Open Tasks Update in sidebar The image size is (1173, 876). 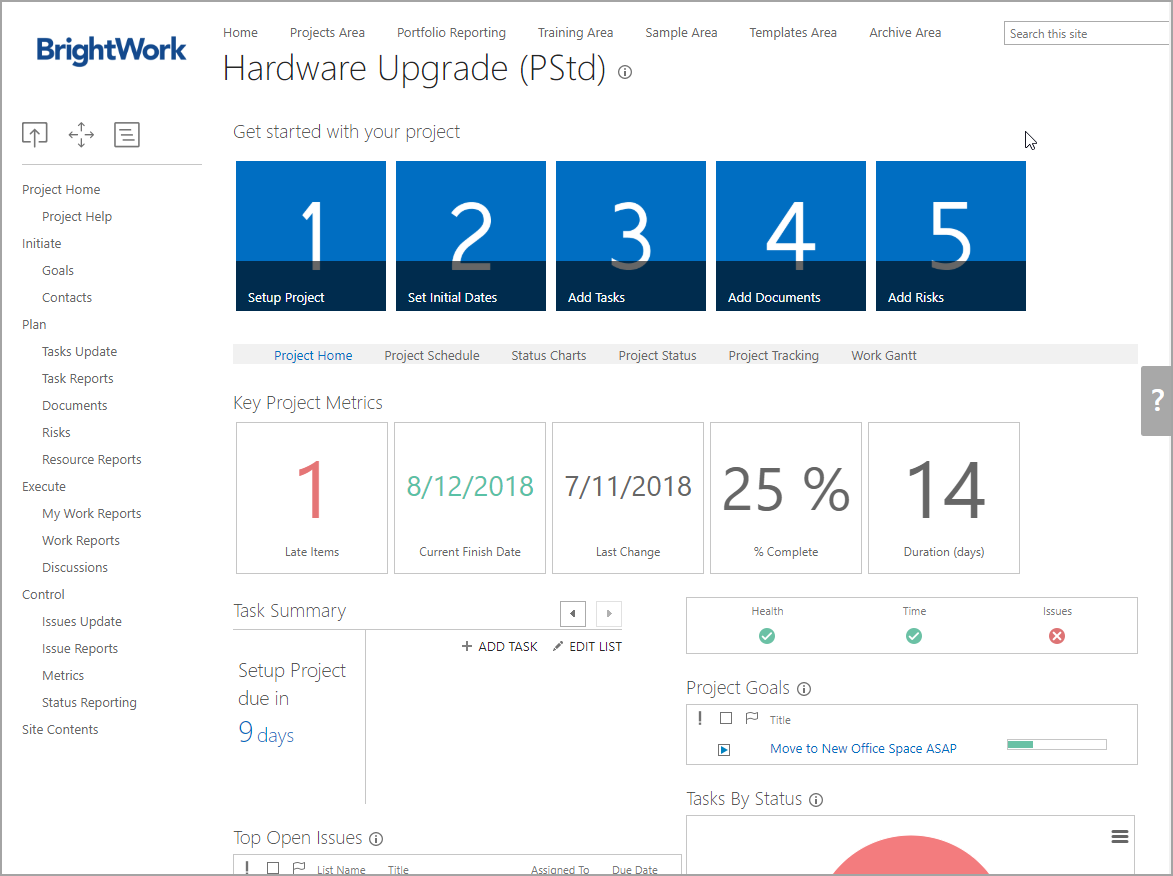pyautogui.click(x=79, y=351)
